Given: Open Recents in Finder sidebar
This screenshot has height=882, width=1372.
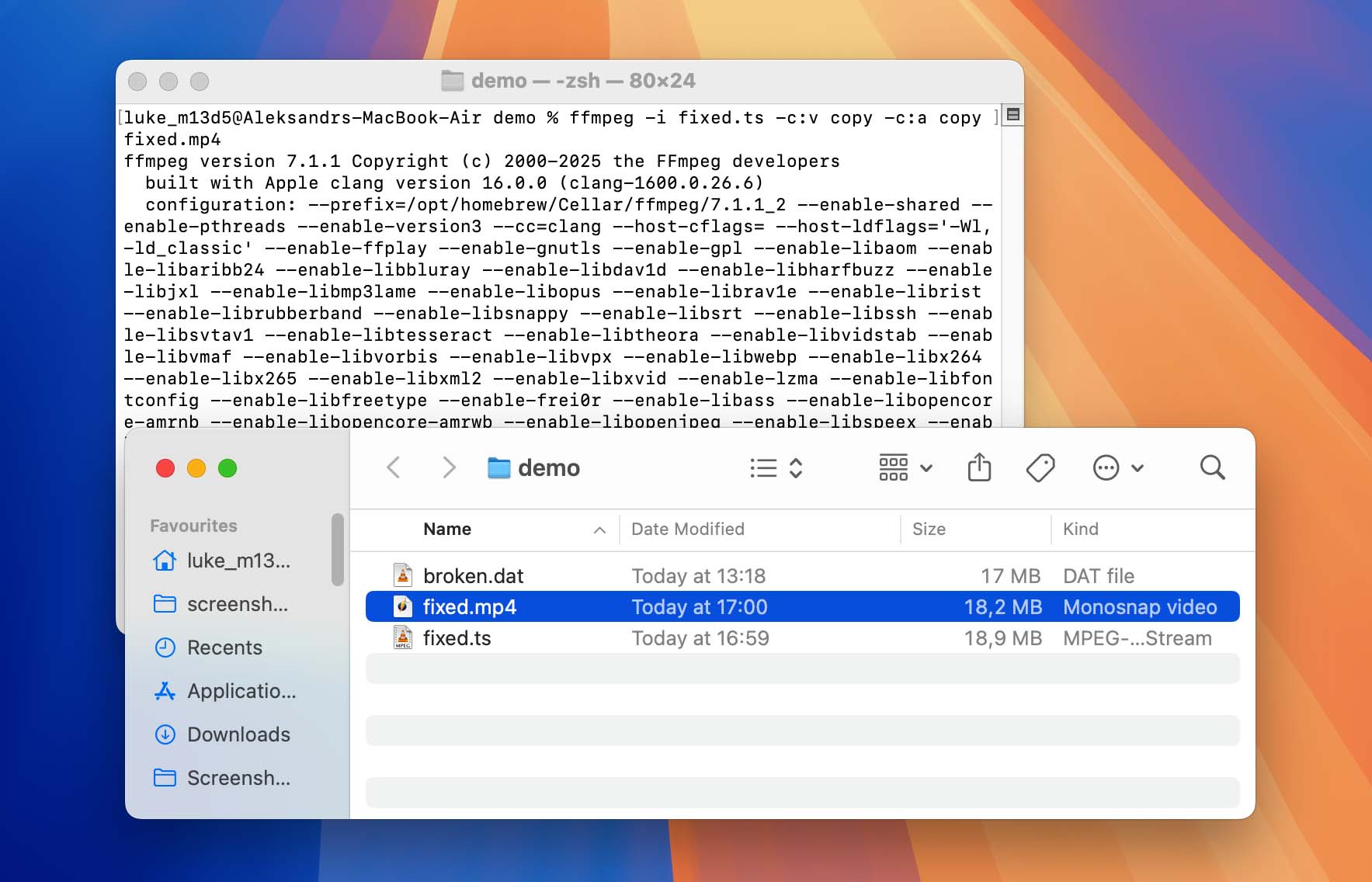Looking at the screenshot, I should pos(224,648).
